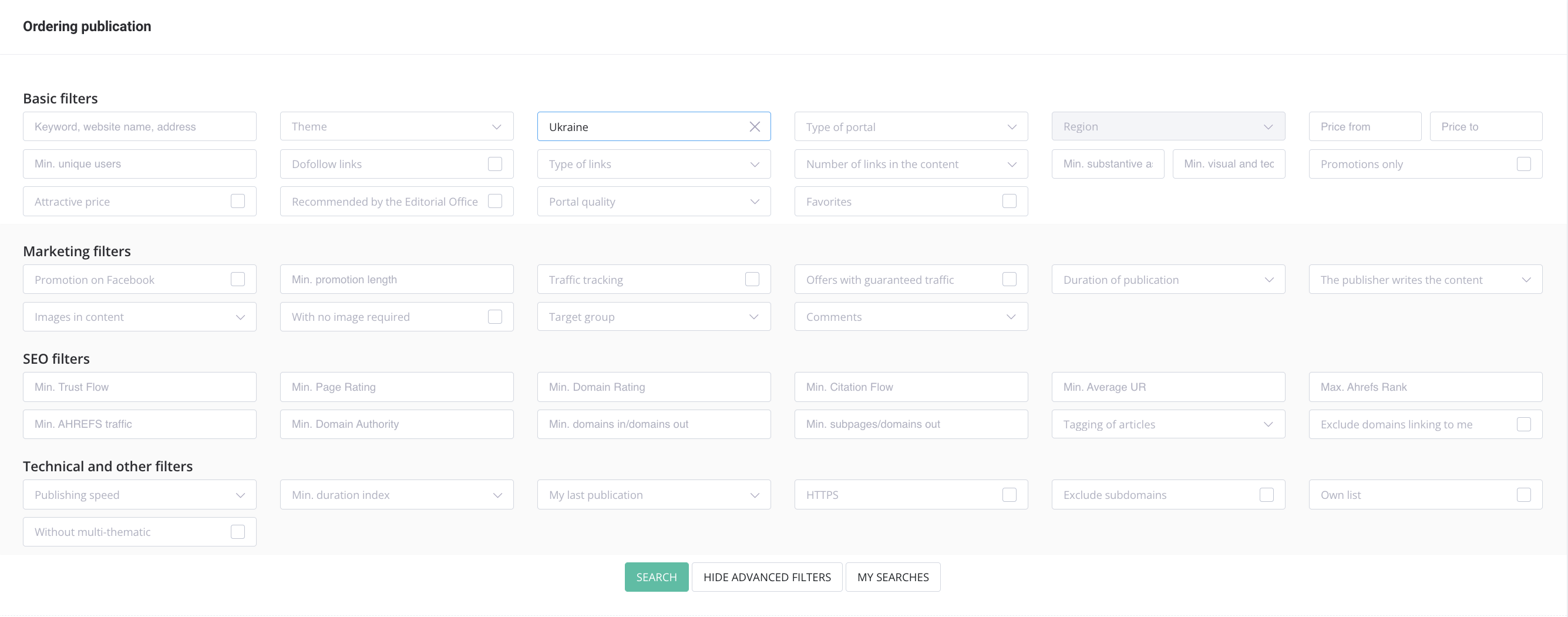Screen dimensions: 1568x617
Task: Click the Price to field
Action: point(1486,127)
